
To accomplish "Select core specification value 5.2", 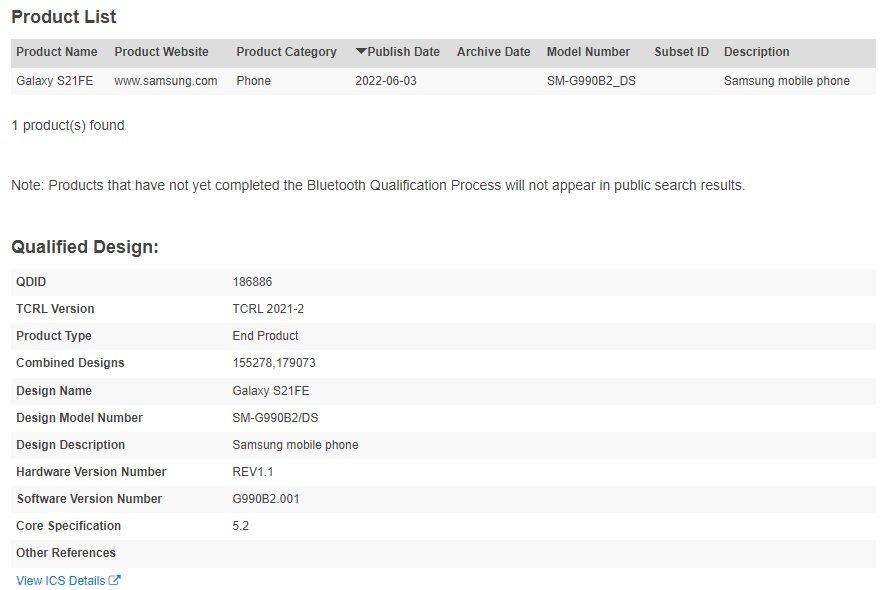I will 240,526.
